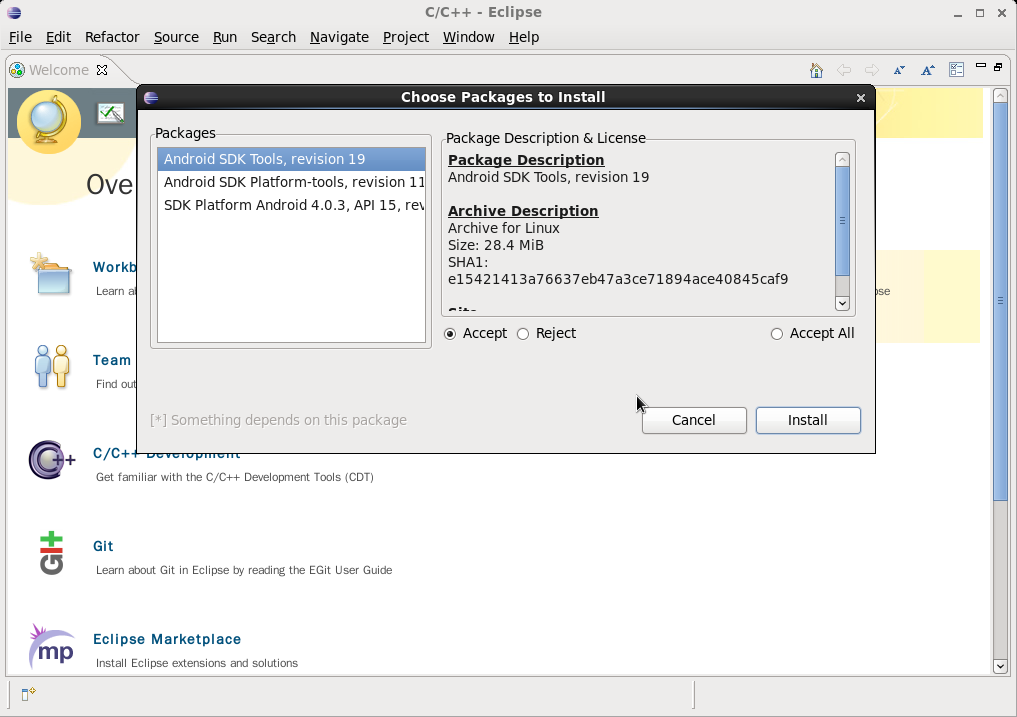Click the Workbench folder icon
The height and width of the screenshot is (717, 1017).
(x=51, y=275)
